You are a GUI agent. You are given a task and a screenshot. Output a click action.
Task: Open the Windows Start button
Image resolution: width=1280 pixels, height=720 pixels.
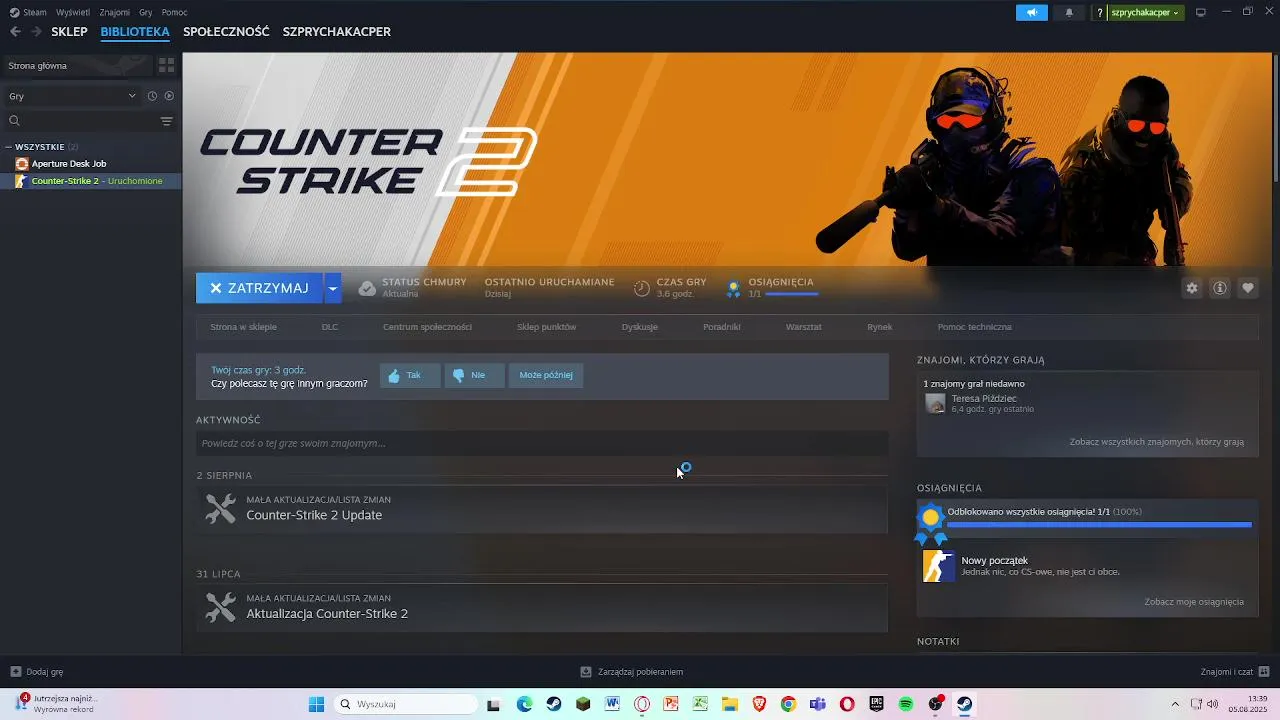pos(316,704)
